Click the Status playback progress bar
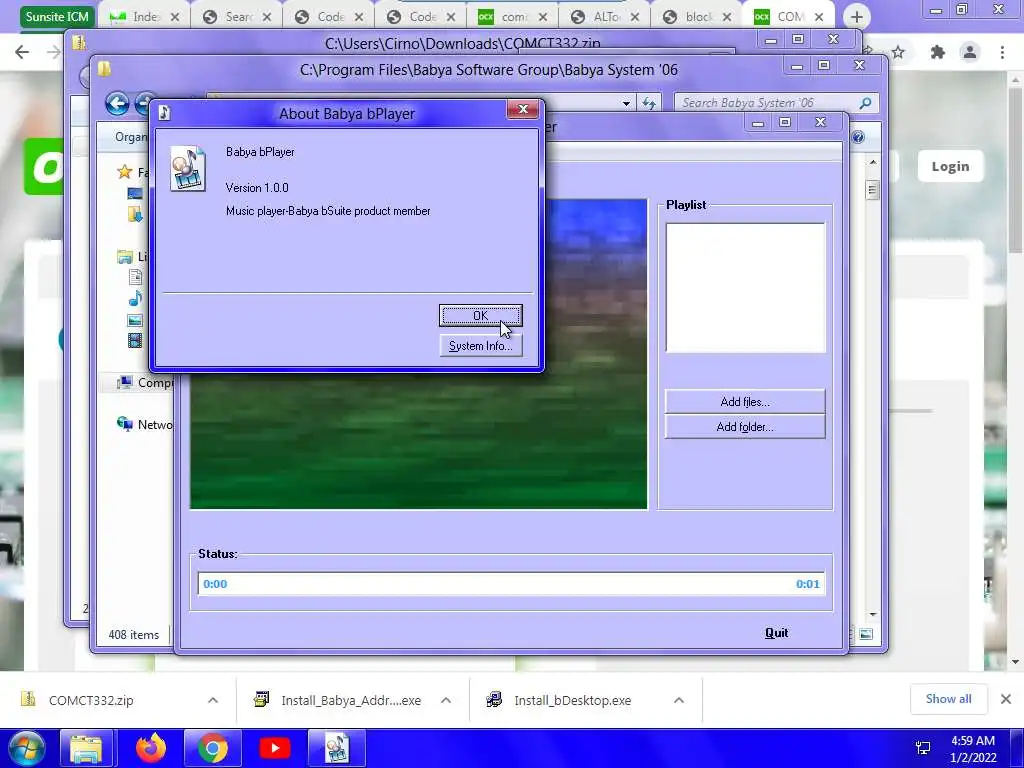The height and width of the screenshot is (768, 1024). coord(511,584)
